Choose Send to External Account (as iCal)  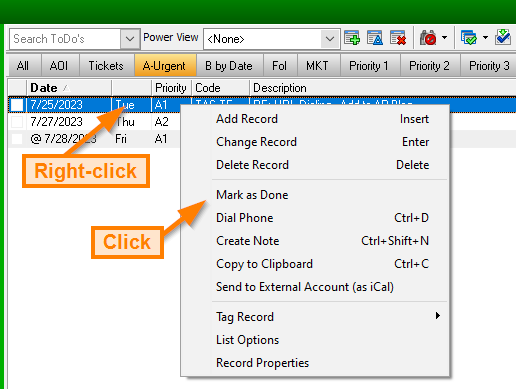tap(315, 287)
